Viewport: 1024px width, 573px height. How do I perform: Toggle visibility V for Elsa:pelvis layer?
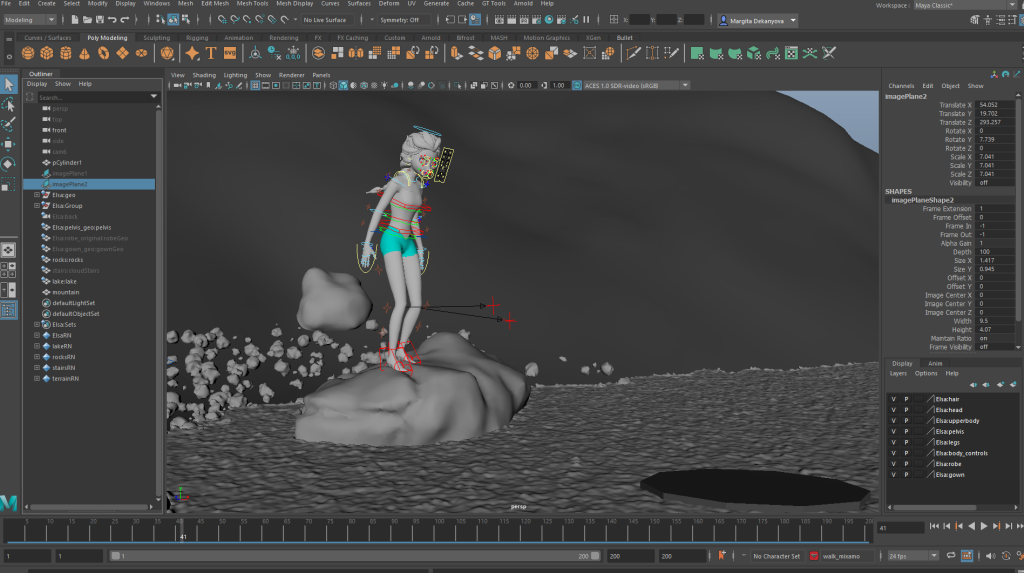893,432
